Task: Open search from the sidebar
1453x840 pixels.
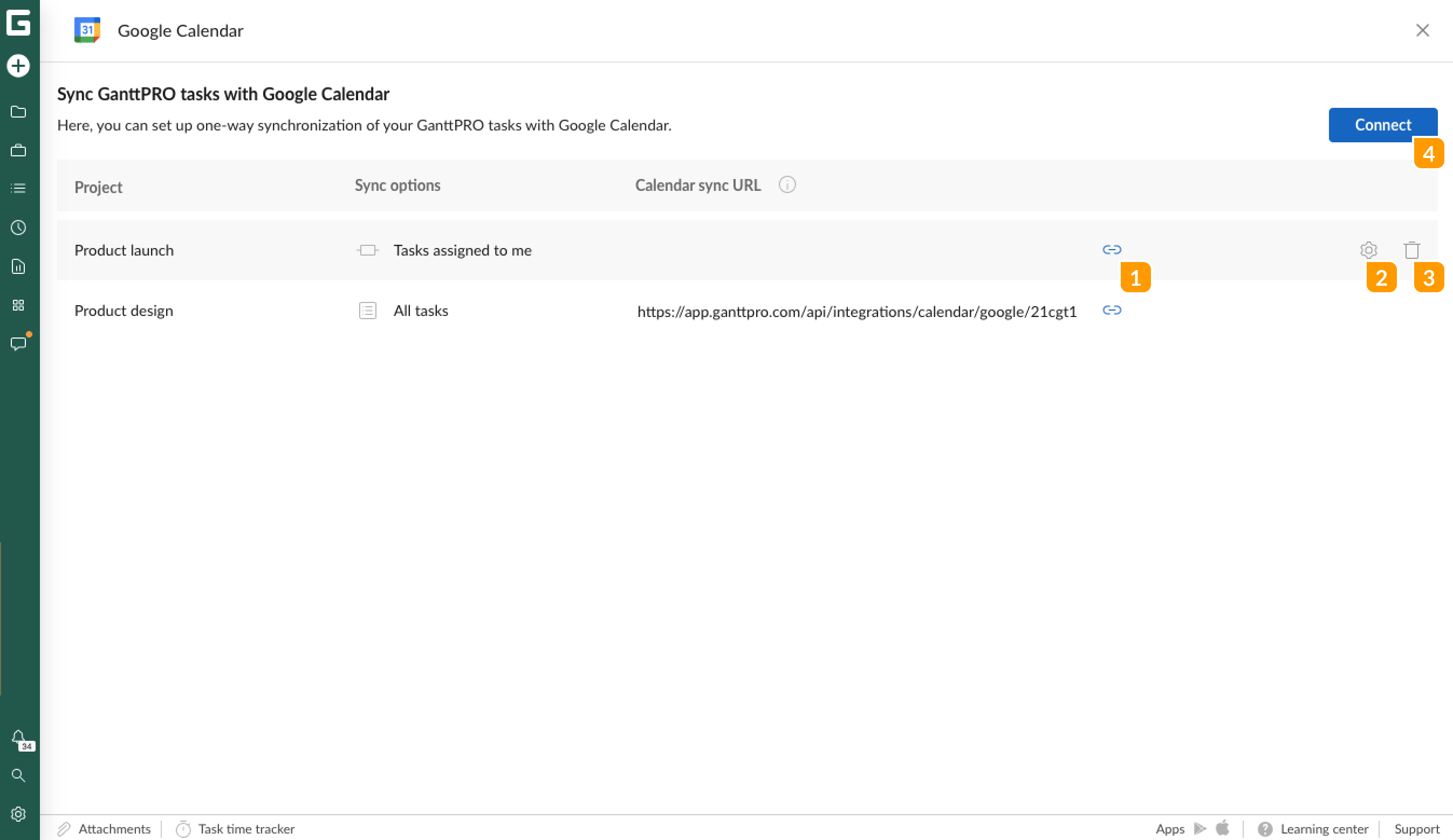Action: pyautogui.click(x=18, y=775)
